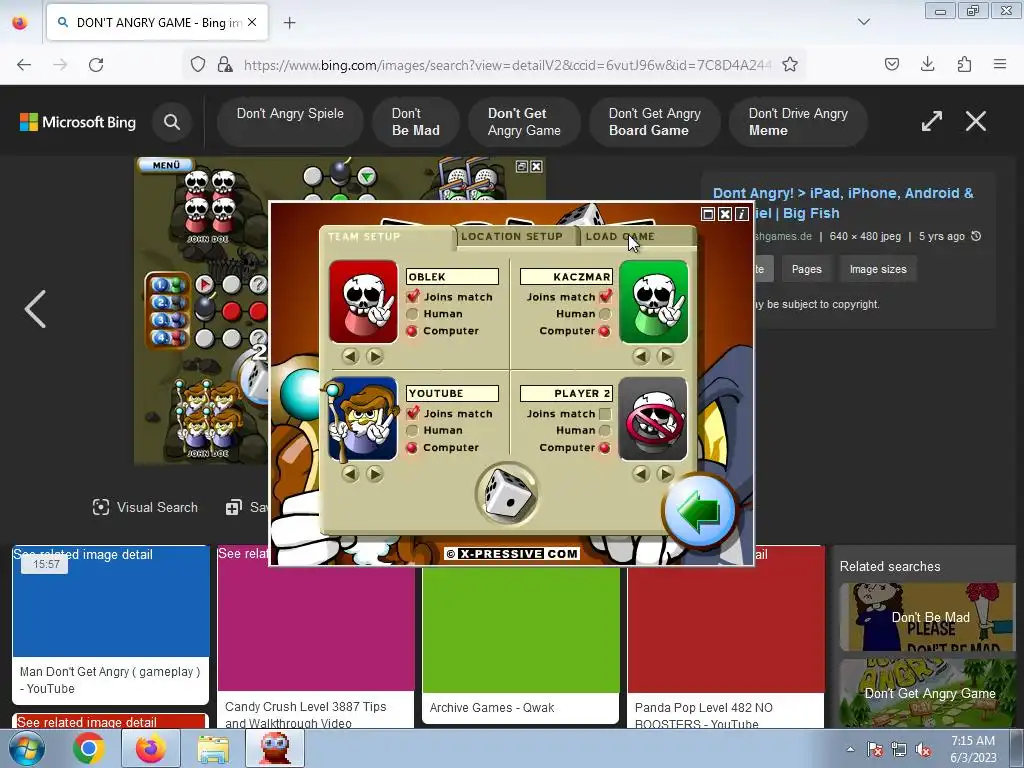Click the info icon in game window
This screenshot has height=768, width=1024.
pyautogui.click(x=742, y=214)
